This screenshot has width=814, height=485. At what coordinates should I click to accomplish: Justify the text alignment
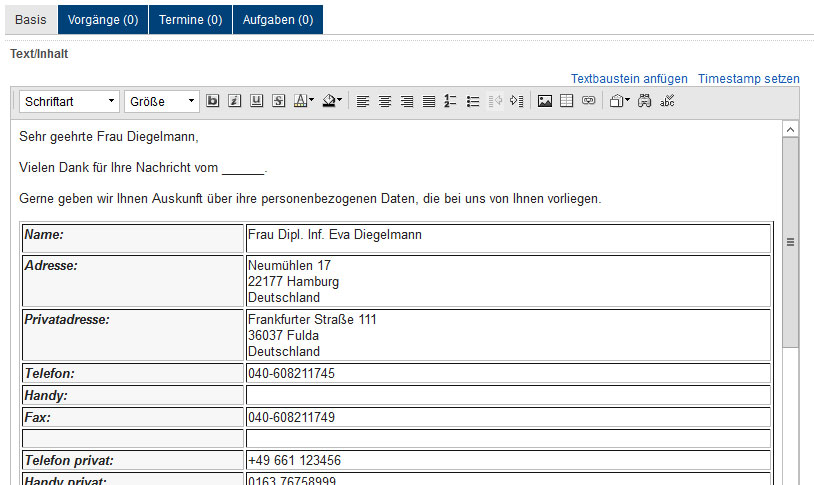429,101
